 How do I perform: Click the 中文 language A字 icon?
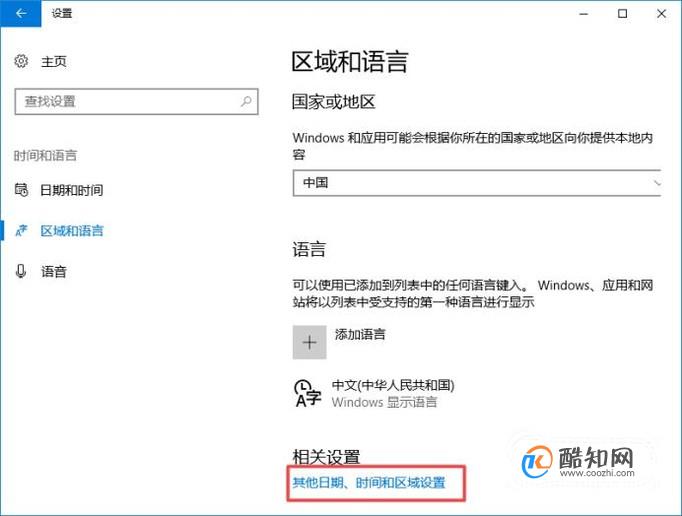point(308,393)
